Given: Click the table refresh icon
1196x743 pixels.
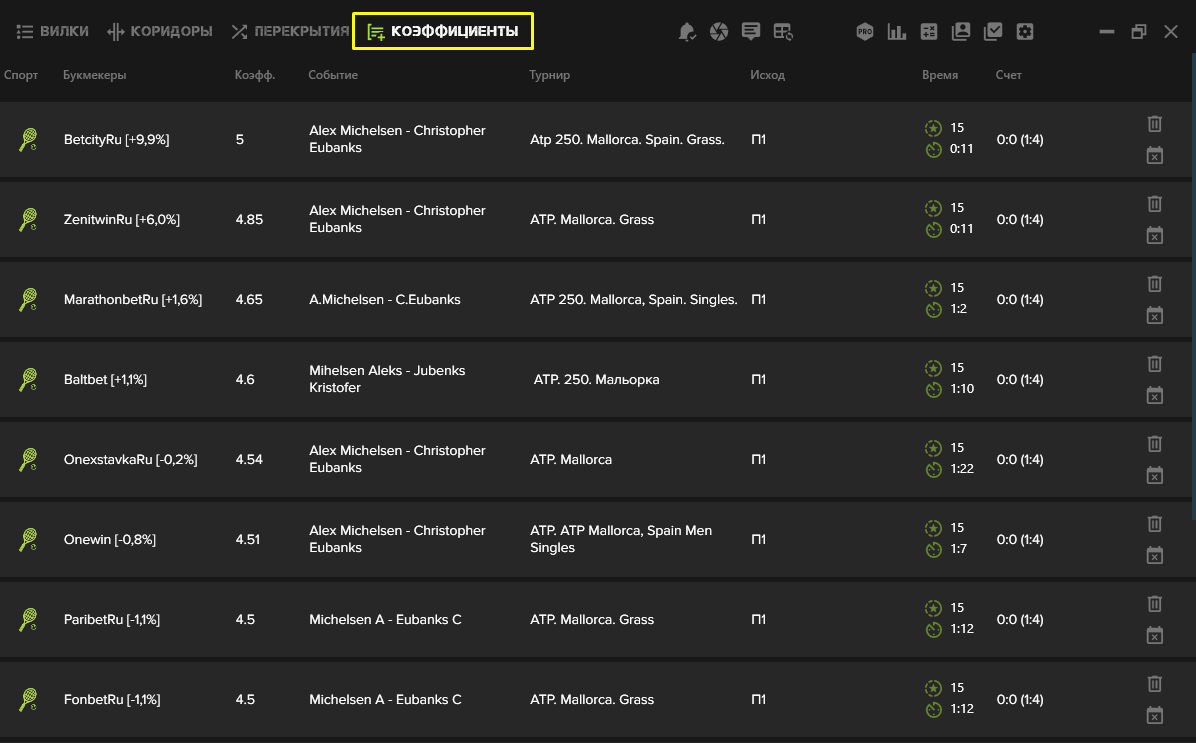Looking at the screenshot, I should pyautogui.click(x=783, y=31).
